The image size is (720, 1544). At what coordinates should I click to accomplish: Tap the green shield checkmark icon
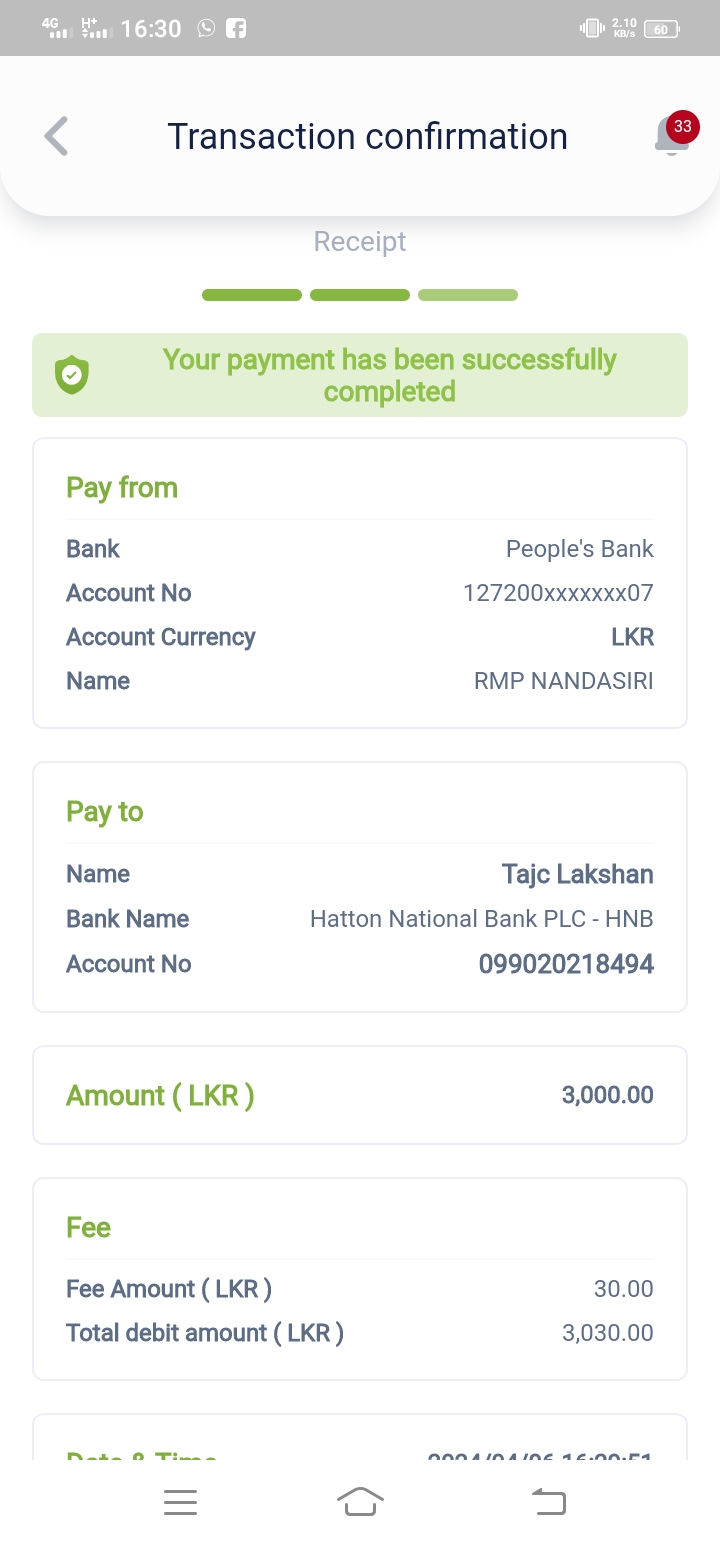pyautogui.click(x=71, y=375)
